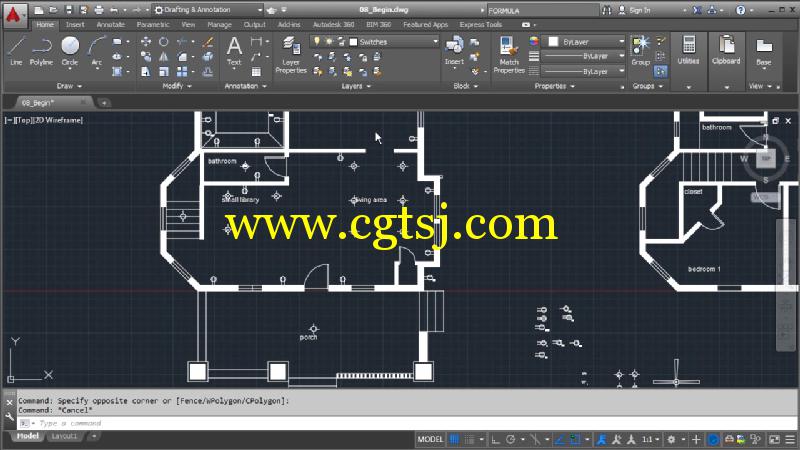This screenshot has width=800, height=450.
Task: Click the layer color swatch beside Switches
Action: point(354,42)
